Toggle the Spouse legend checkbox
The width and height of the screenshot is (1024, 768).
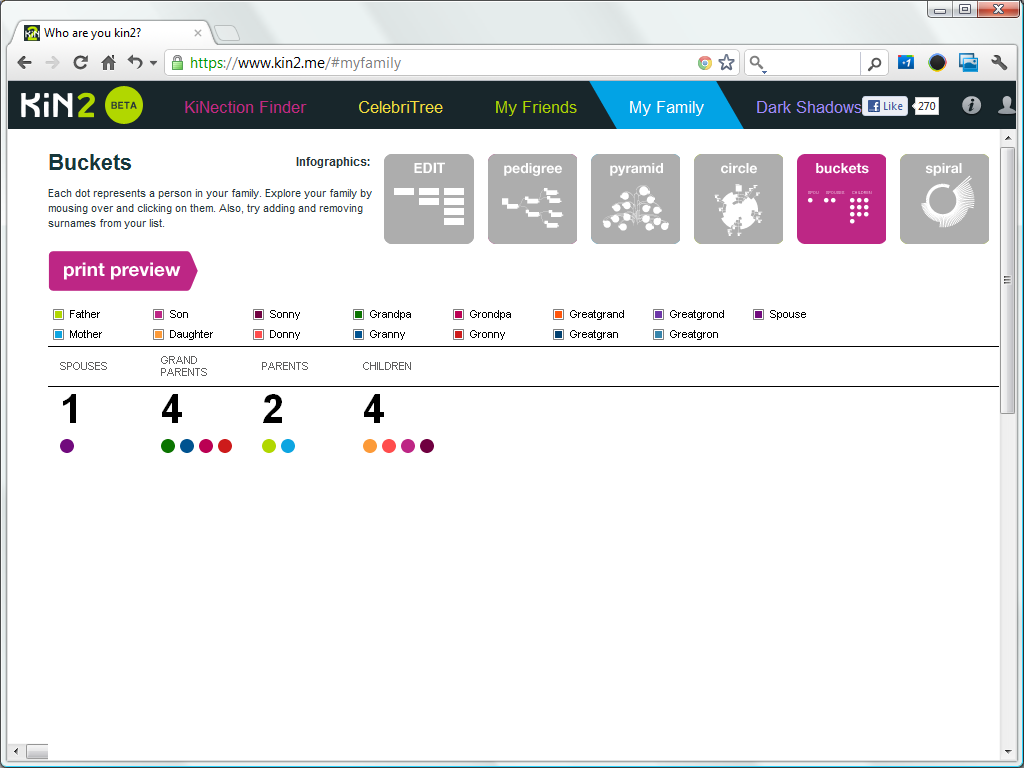(x=759, y=315)
